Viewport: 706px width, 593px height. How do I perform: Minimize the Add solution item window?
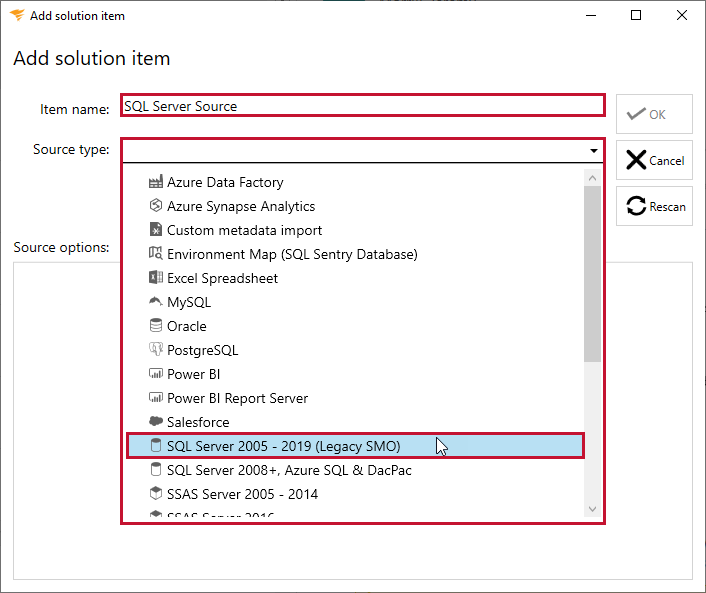coord(591,15)
